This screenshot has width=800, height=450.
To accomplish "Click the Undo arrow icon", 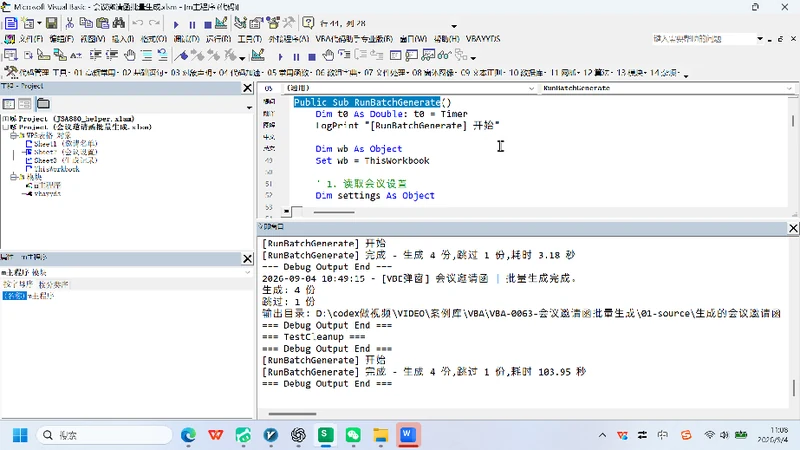I will click(138, 23).
